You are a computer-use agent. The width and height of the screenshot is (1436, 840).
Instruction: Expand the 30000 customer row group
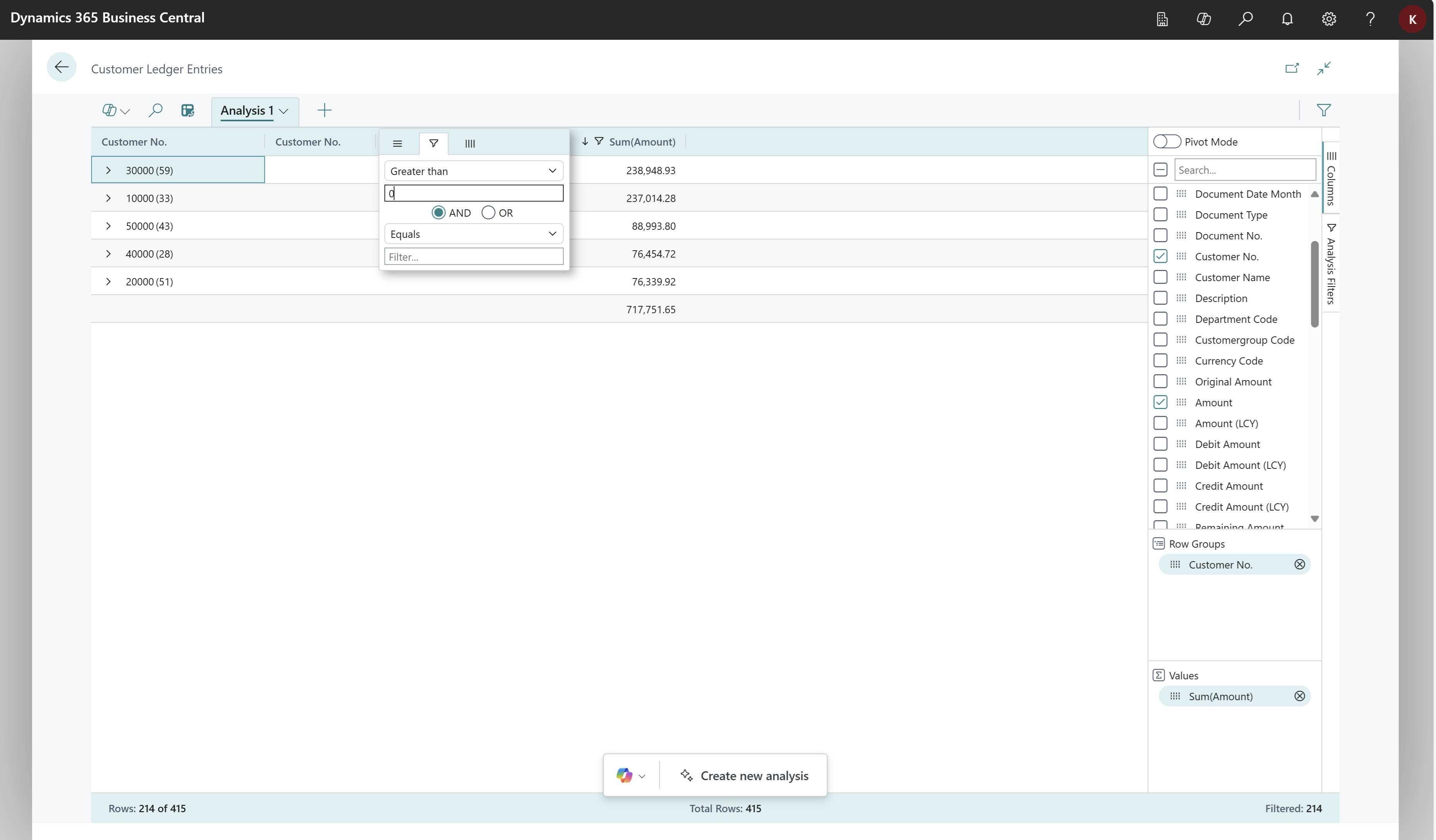109,170
